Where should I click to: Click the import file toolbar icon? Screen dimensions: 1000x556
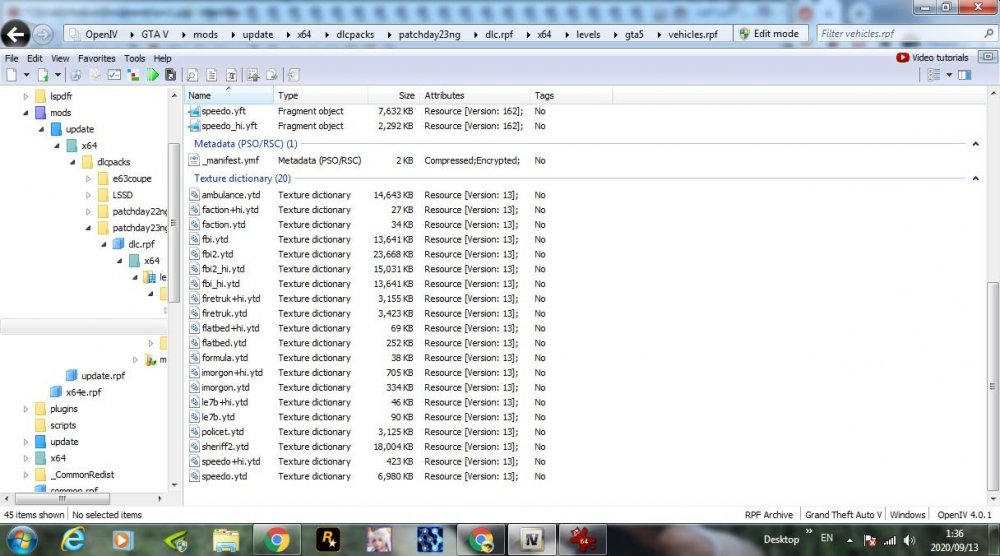click(x=43, y=75)
